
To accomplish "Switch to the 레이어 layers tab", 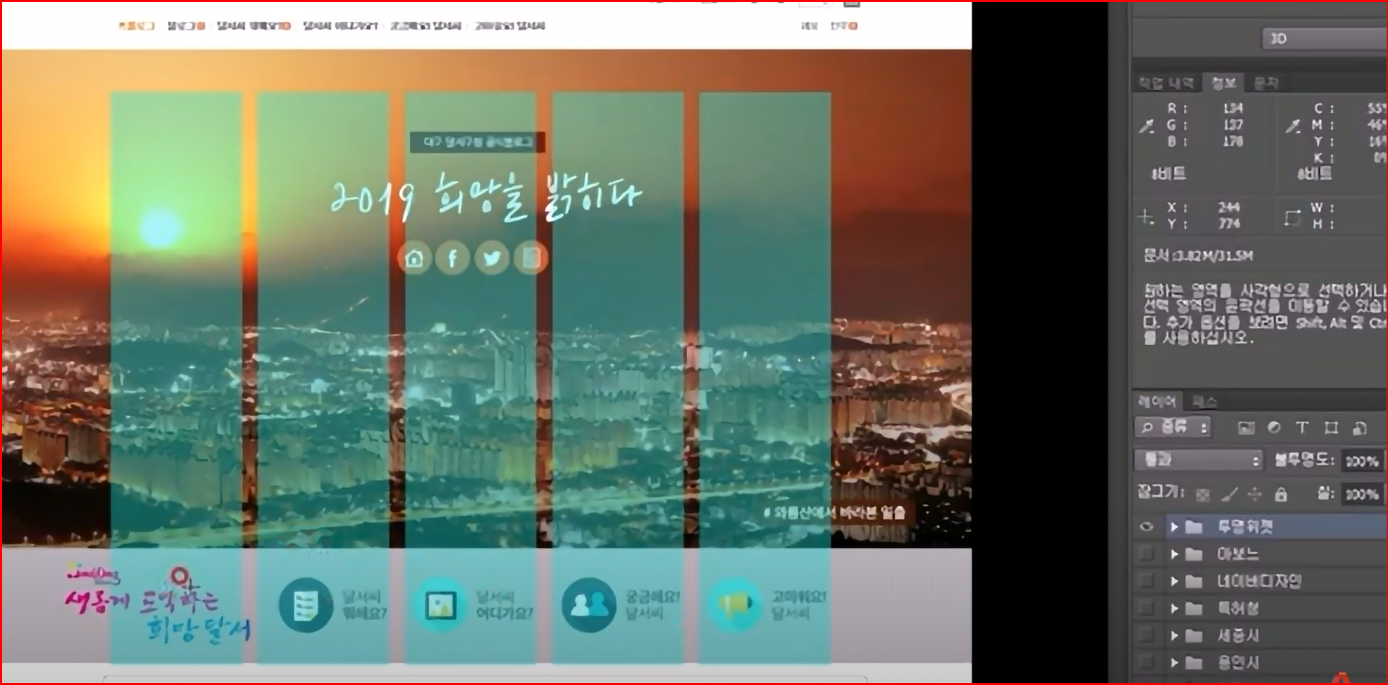I will point(1158,401).
